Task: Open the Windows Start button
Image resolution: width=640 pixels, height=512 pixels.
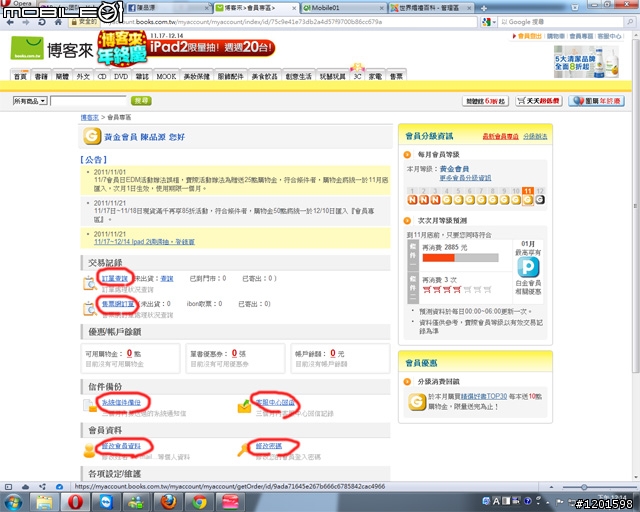Action: coord(13,502)
